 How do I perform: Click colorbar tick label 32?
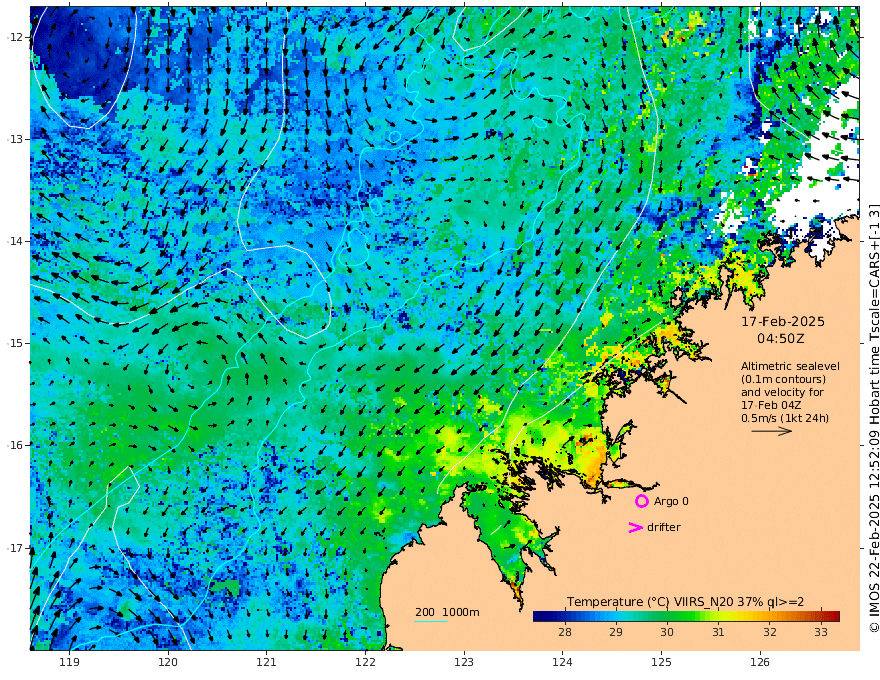pyautogui.click(x=770, y=632)
